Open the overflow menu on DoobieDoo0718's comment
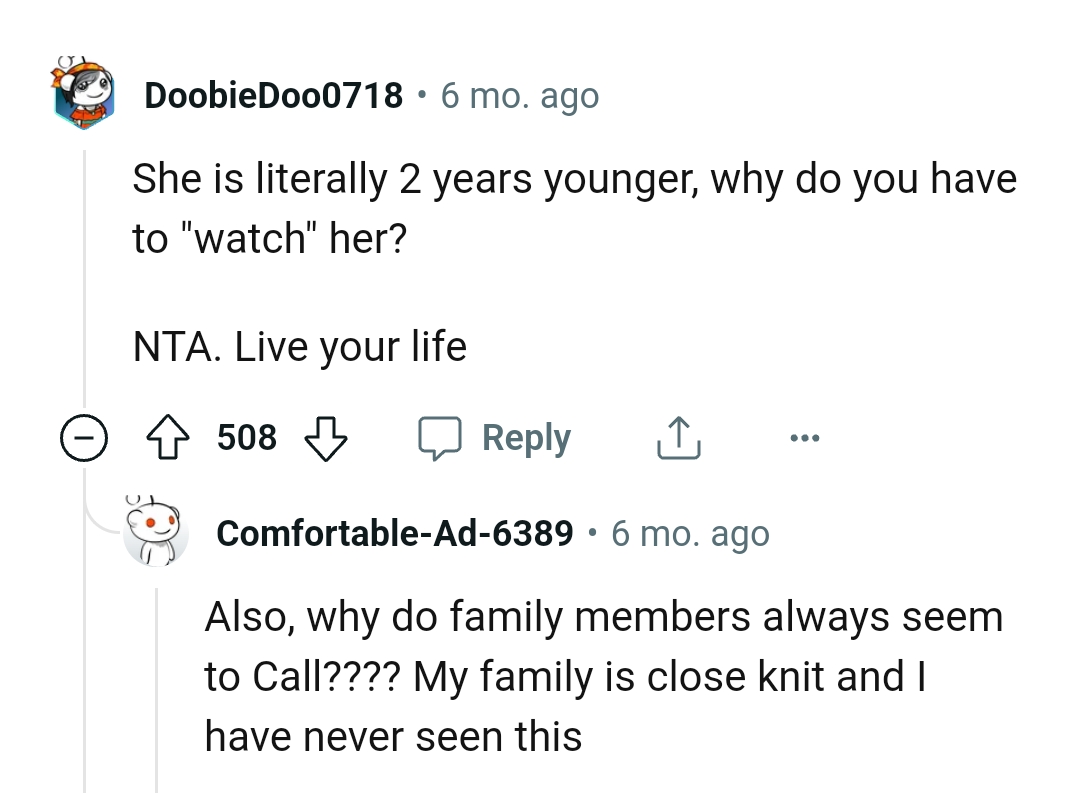The width and height of the screenshot is (1079, 793). click(806, 437)
